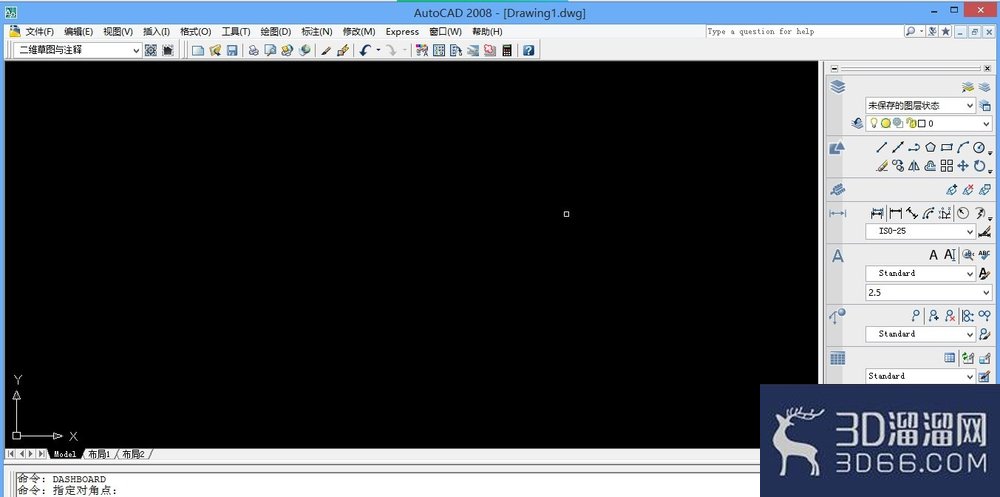Click the Type a question for help field
The height and width of the screenshot is (497, 1000).
click(804, 31)
